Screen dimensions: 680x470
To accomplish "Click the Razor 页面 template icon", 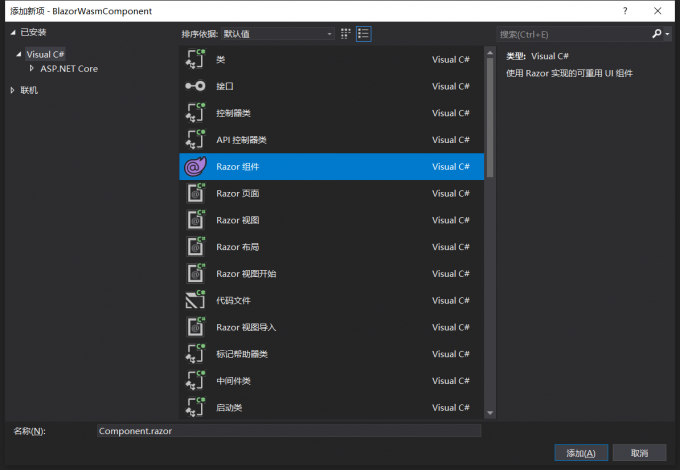I will coord(195,193).
